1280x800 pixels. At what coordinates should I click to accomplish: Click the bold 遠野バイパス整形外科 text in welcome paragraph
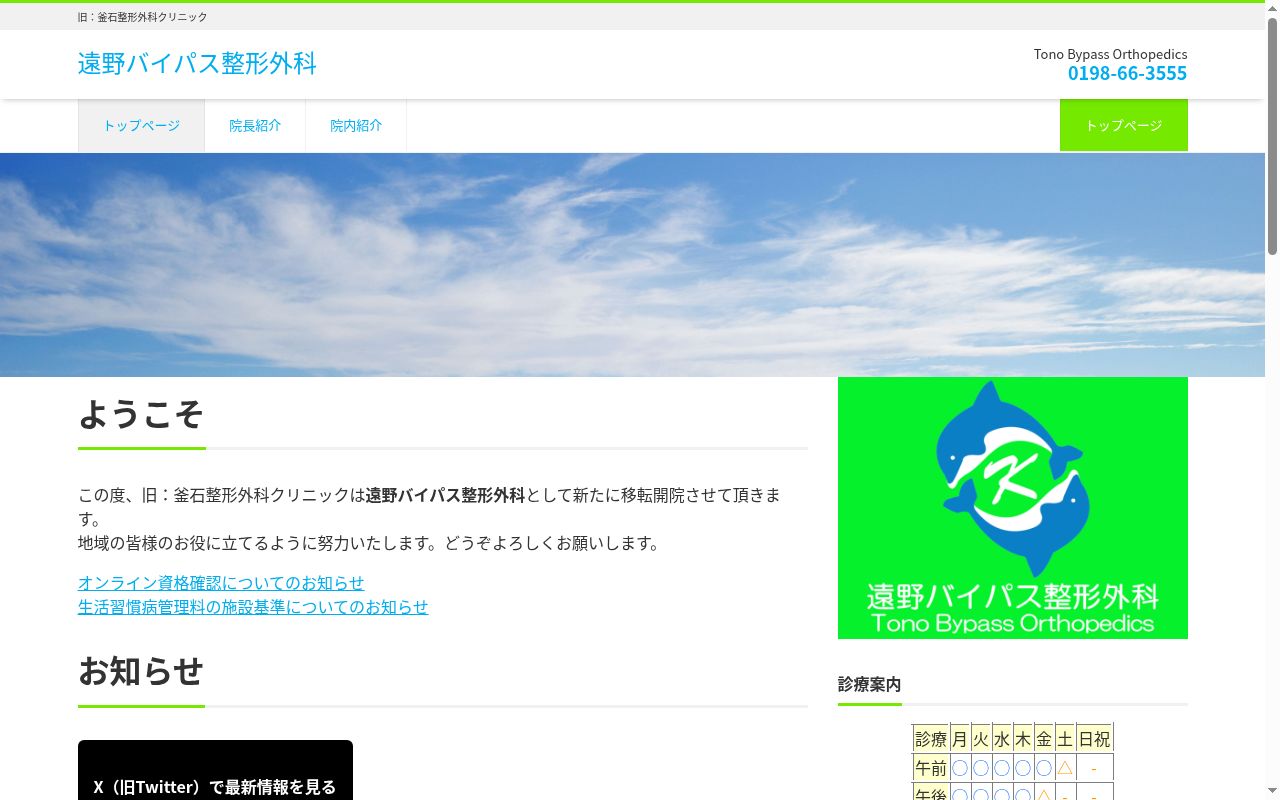(x=445, y=495)
